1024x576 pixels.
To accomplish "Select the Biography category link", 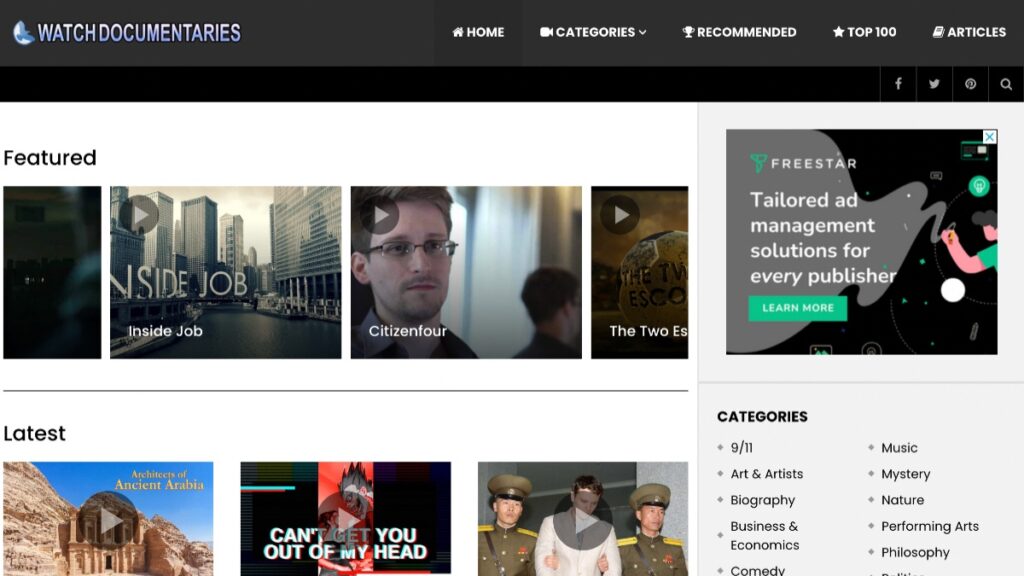I will tap(762, 500).
